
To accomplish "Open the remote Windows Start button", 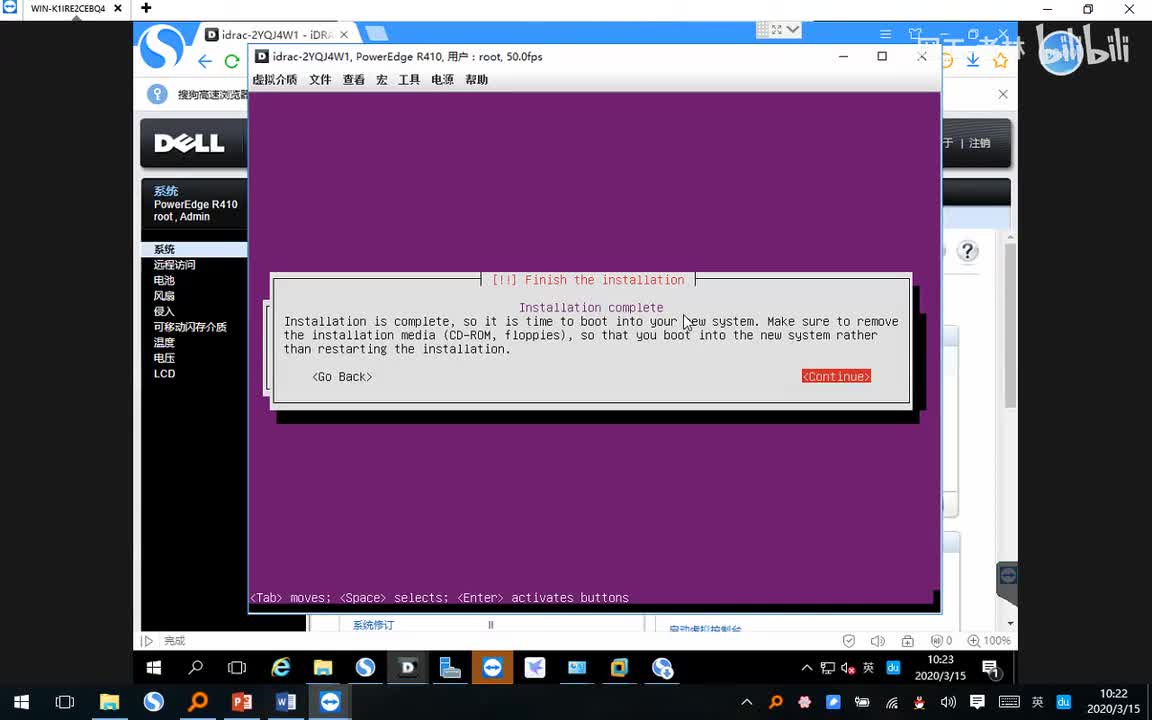I will [x=154, y=667].
